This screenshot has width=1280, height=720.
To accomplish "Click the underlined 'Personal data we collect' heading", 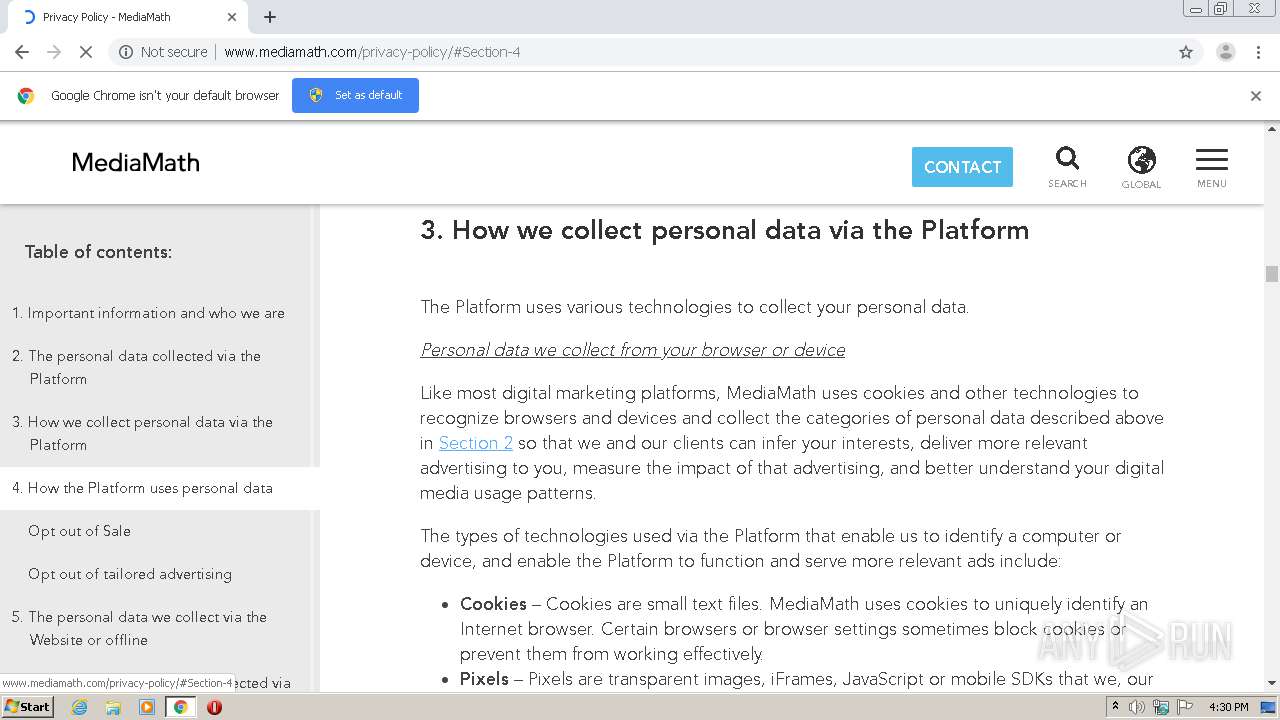I will pos(633,350).
